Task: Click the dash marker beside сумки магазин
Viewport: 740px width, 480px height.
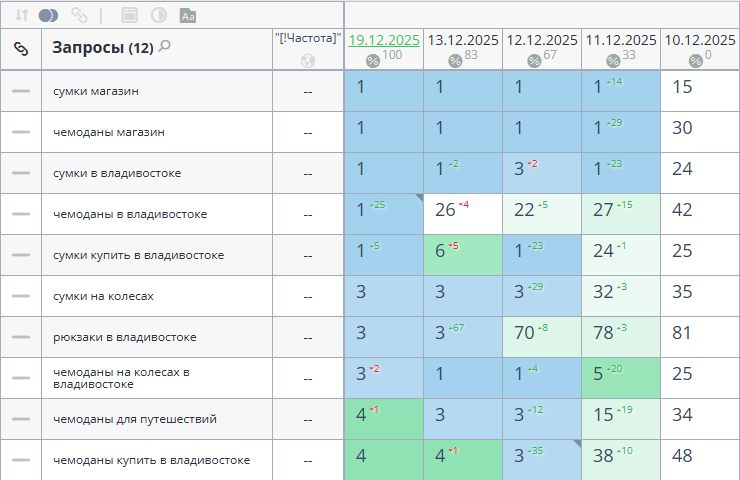Action: [x=21, y=91]
